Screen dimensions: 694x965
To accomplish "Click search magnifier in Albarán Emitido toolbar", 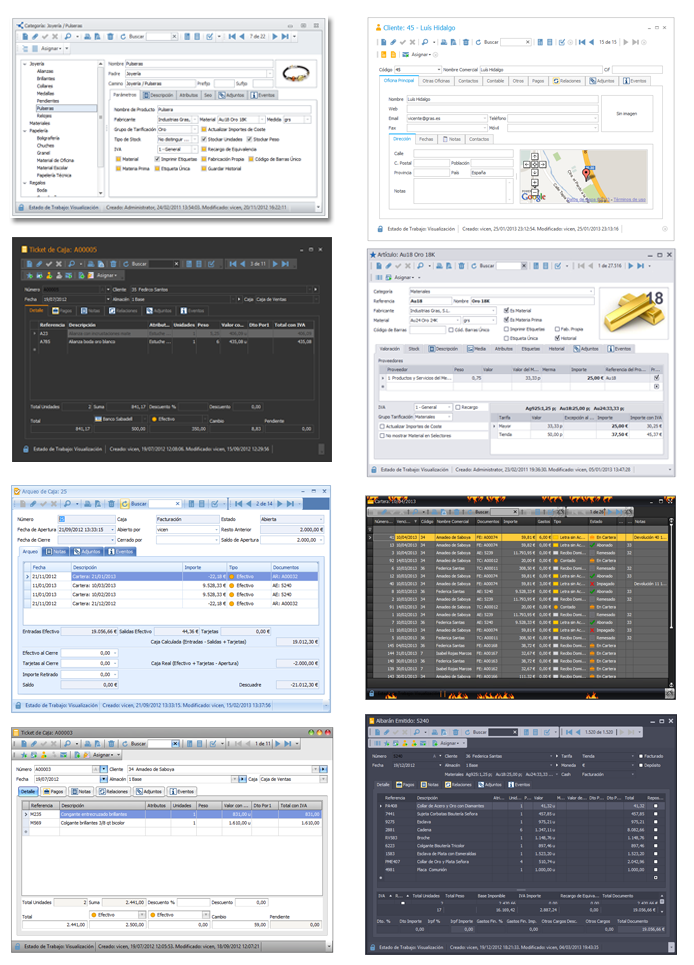I will click(416, 732).
